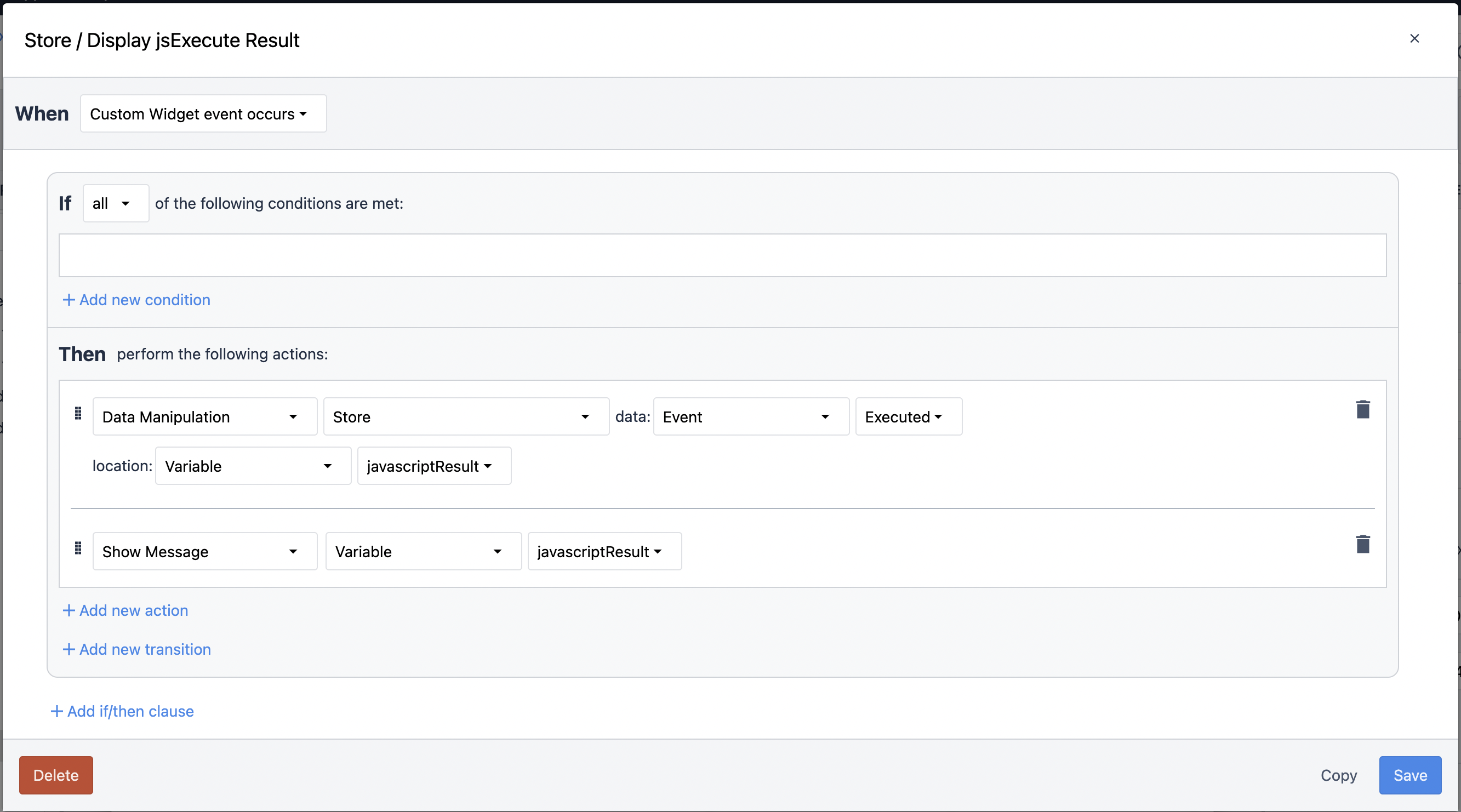Click the 'Store / Display jsExecute Result' title text
Screen dimensions: 1461x812
pyautogui.click(x=162, y=40)
